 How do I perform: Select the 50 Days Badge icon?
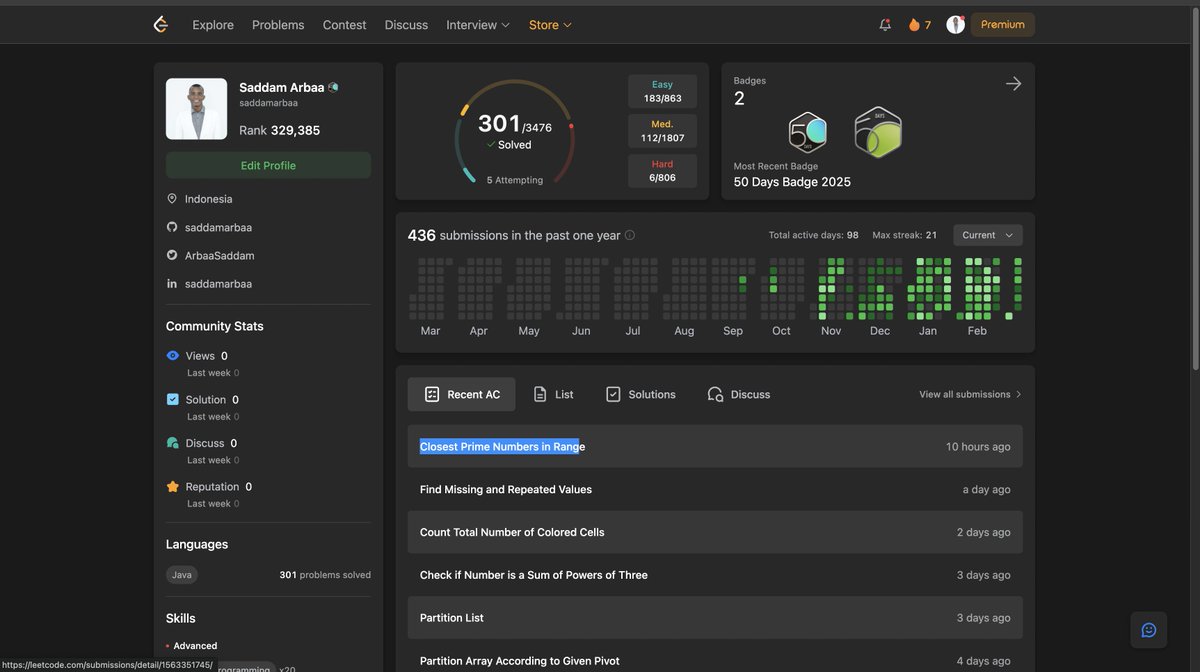click(x=808, y=132)
